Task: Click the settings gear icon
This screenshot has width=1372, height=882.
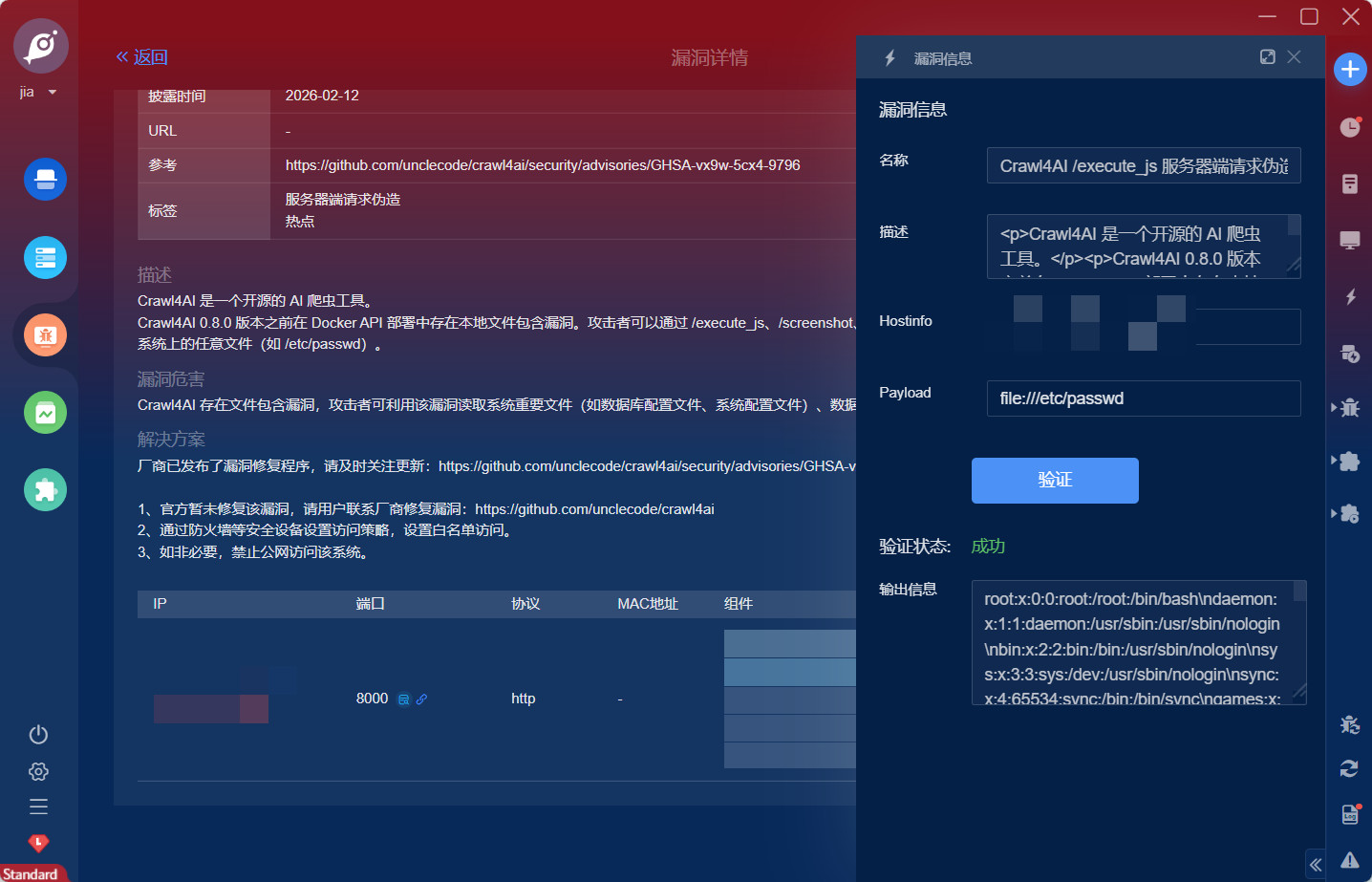Action: coord(38,771)
